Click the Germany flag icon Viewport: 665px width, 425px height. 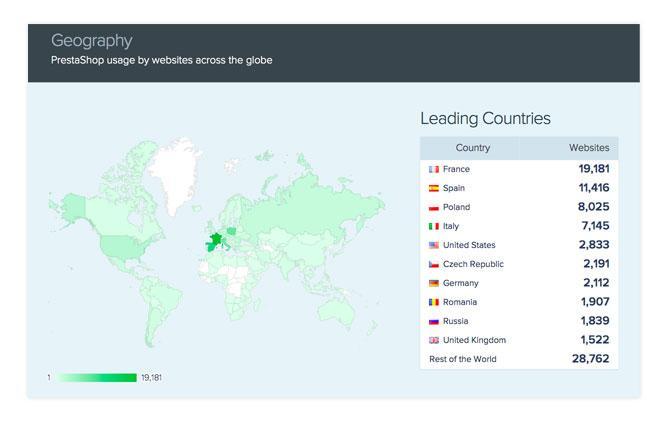point(433,283)
